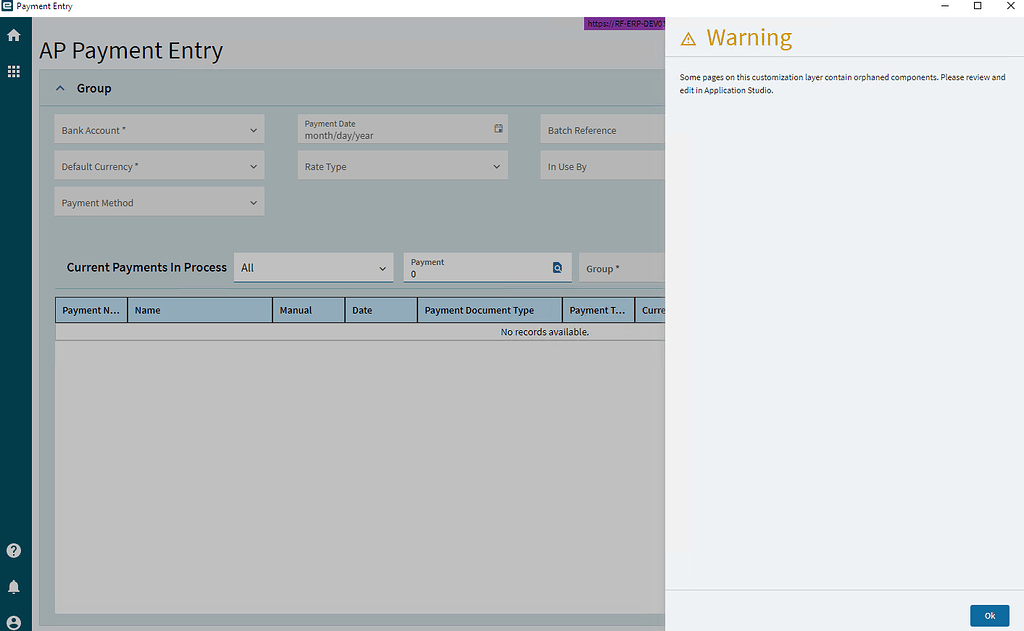Open the Payment Method dropdown
The image size is (1024, 631).
pos(253,201)
